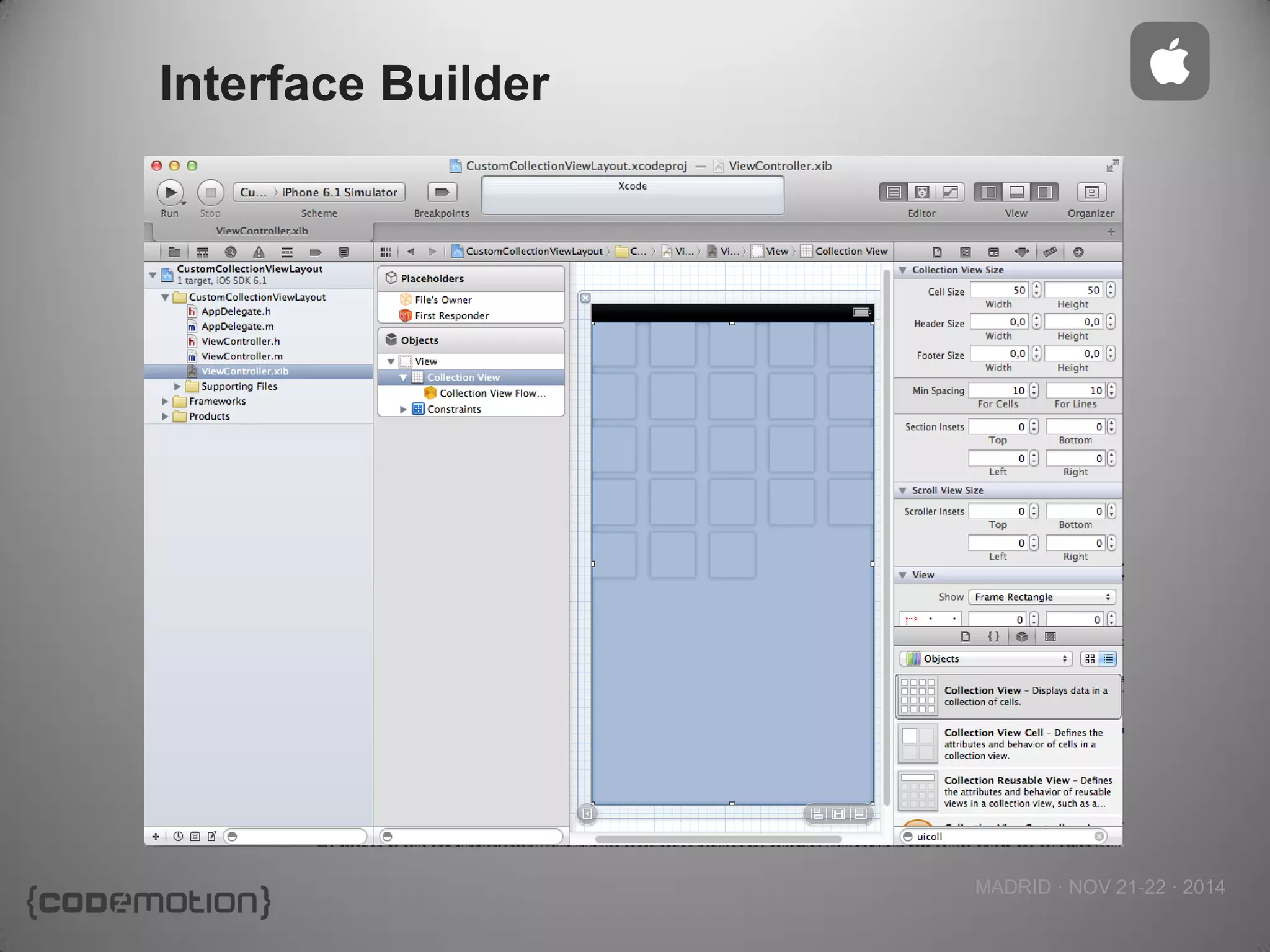Select the Version editor icon
The height and width of the screenshot is (952, 1270).
pos(951,192)
